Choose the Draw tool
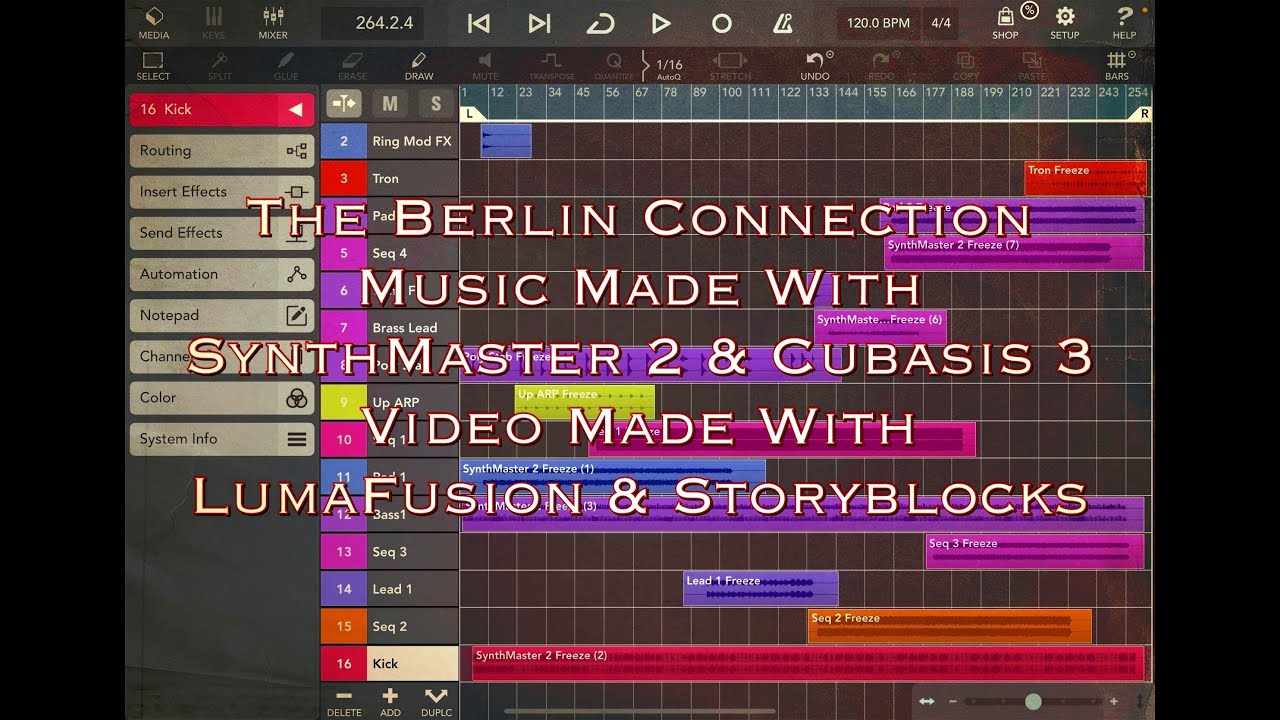This screenshot has height=720, width=1280. tap(419, 66)
